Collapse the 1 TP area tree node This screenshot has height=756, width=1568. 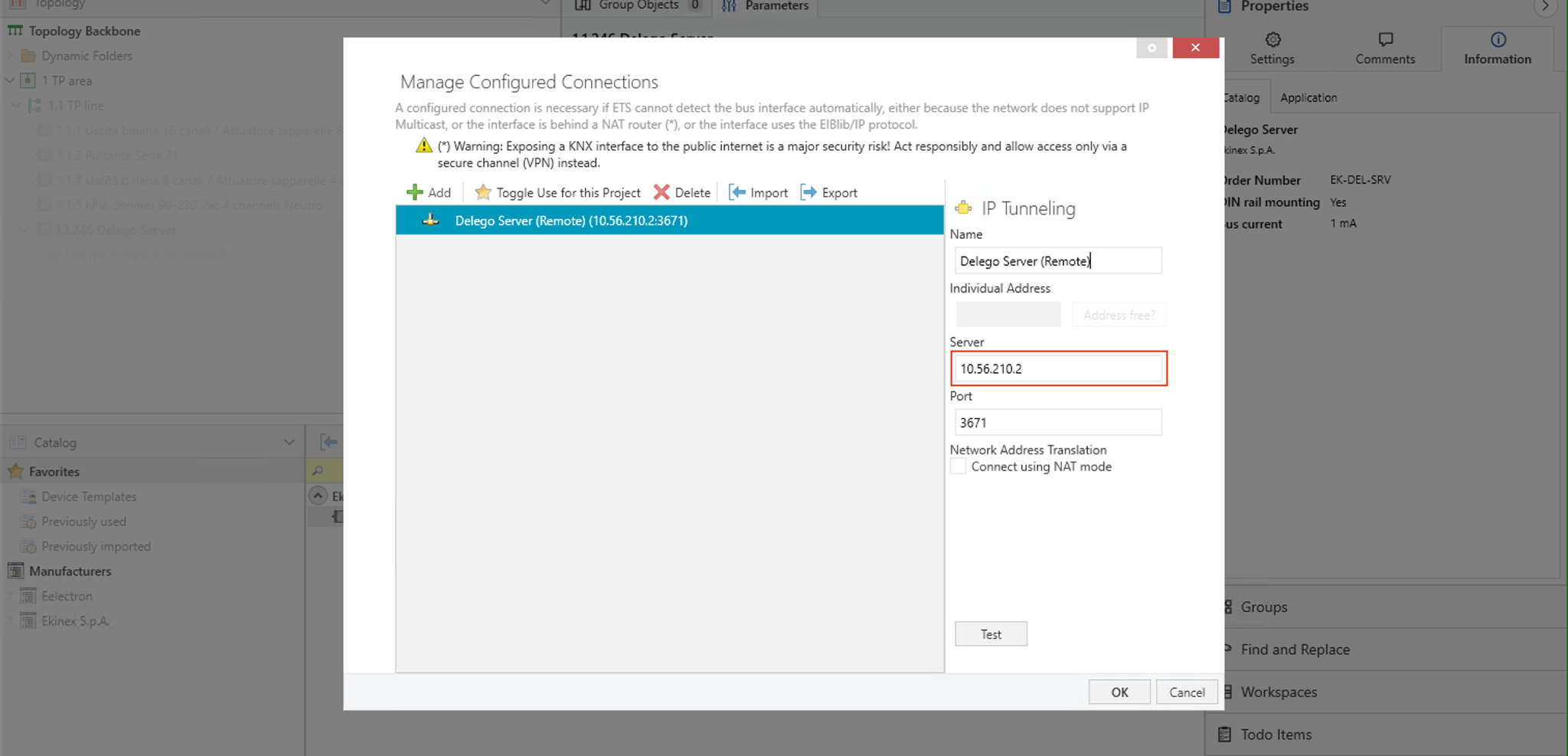pyautogui.click(x=10, y=80)
